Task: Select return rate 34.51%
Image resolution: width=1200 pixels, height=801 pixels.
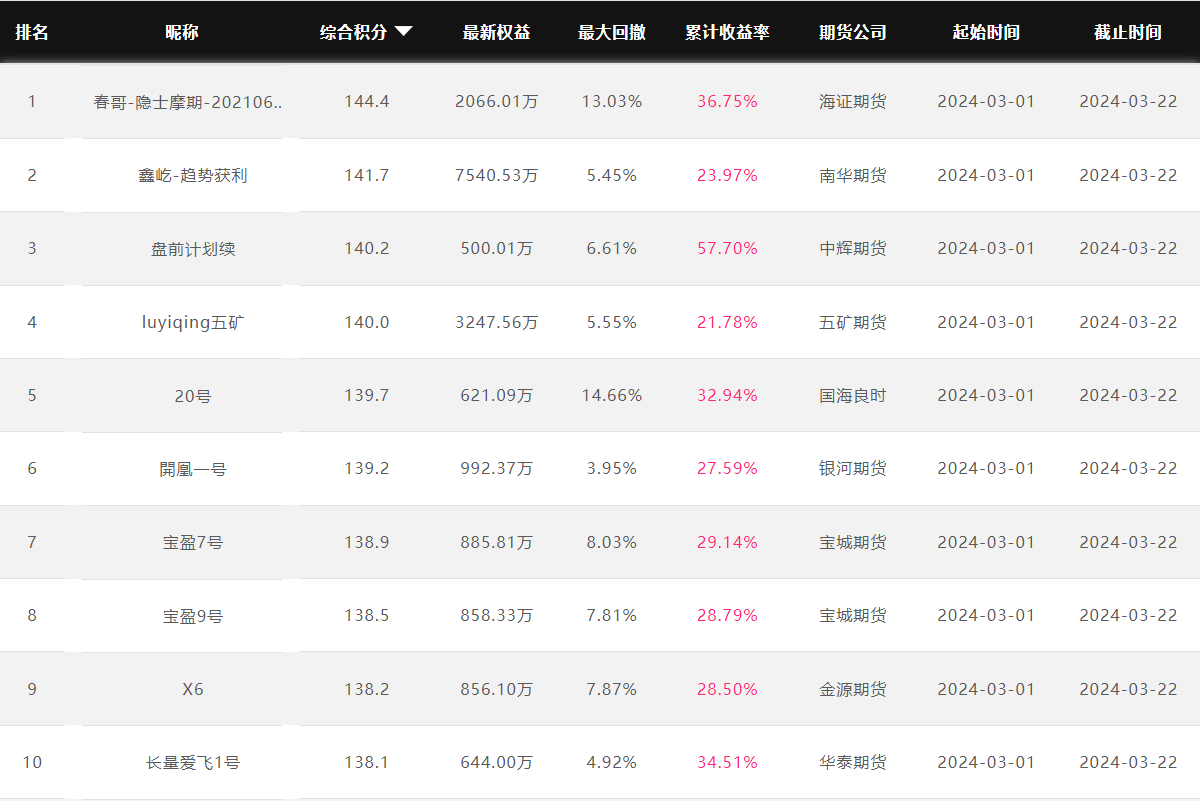Action: (727, 762)
